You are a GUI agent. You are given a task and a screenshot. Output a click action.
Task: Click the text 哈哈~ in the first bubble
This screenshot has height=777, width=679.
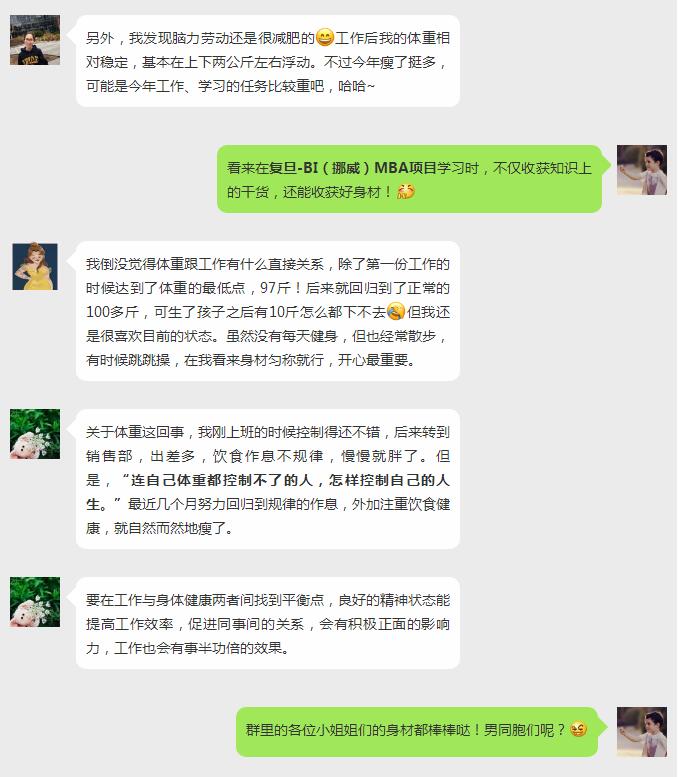(356, 86)
